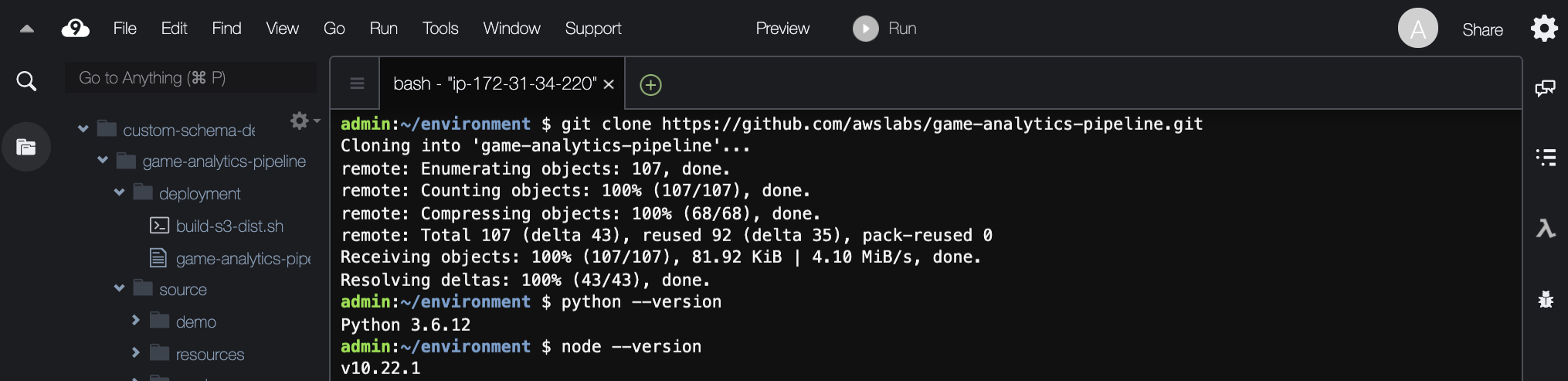Collapse the custom-schema-de root folder arrow

pos(83,129)
